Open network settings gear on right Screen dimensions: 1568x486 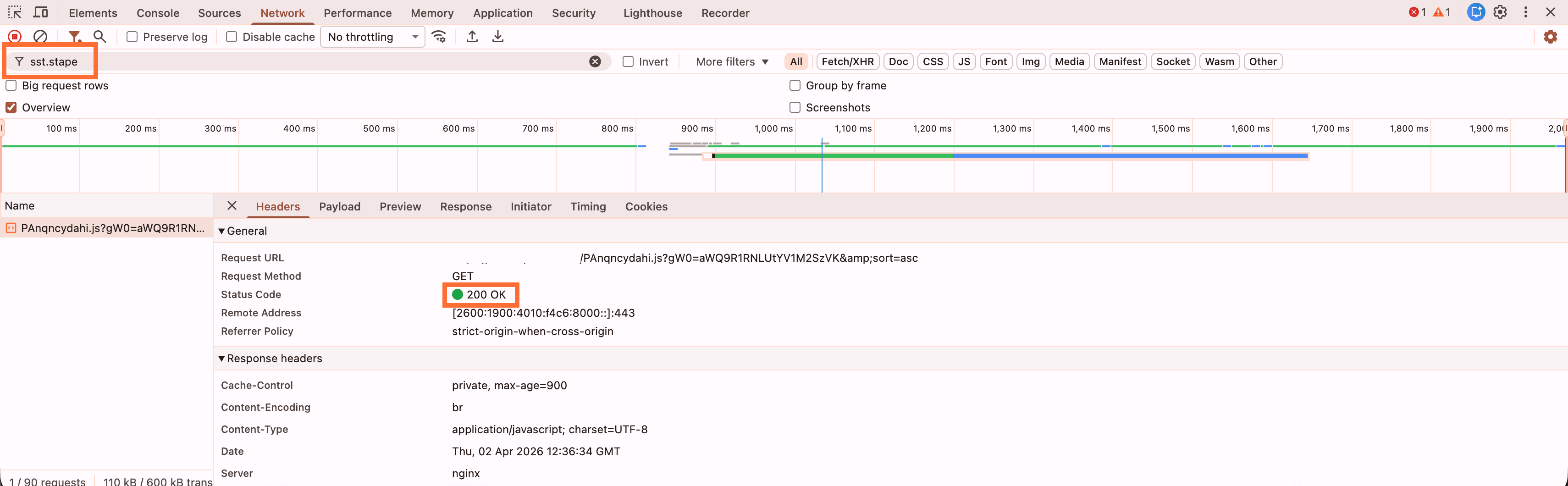(1550, 37)
